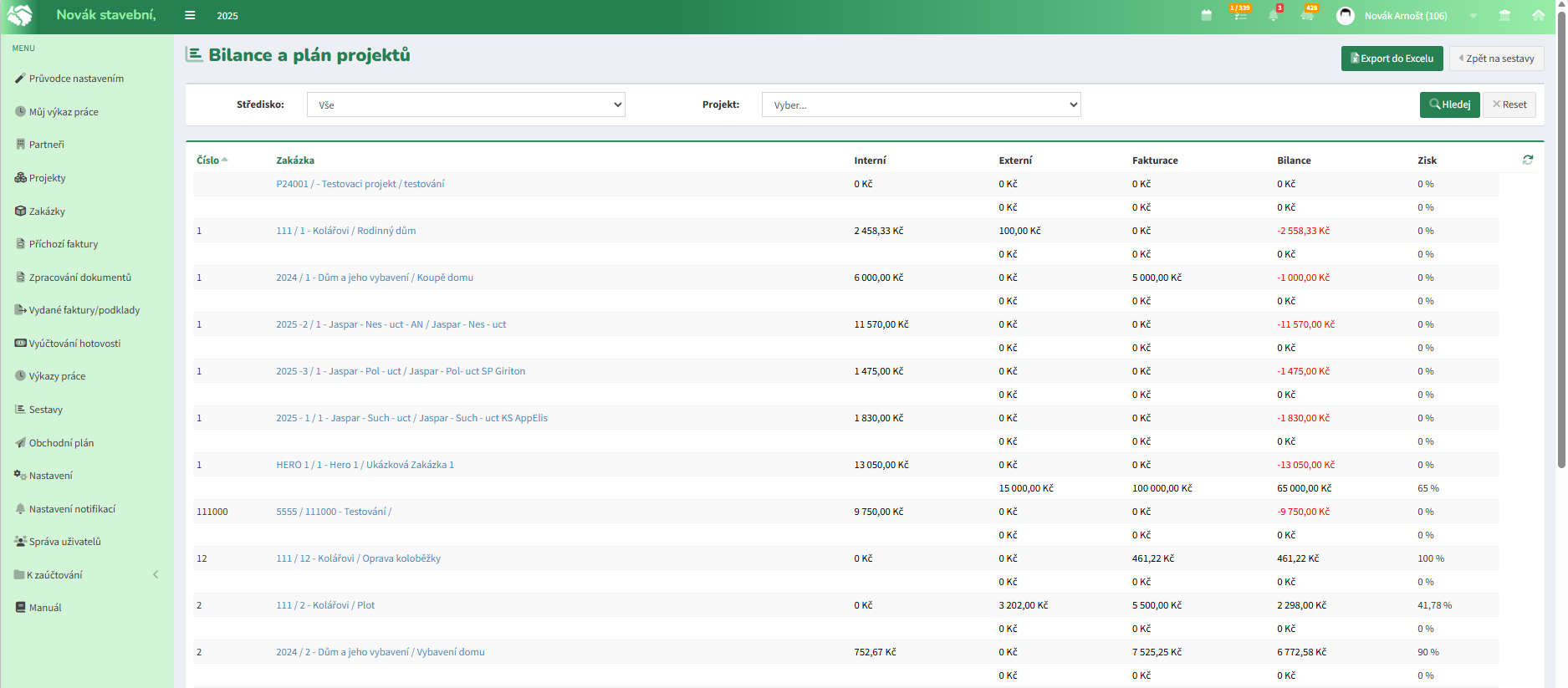Open link 5555 / 111000 - Testování
The image size is (1568, 688).
[x=334, y=512]
